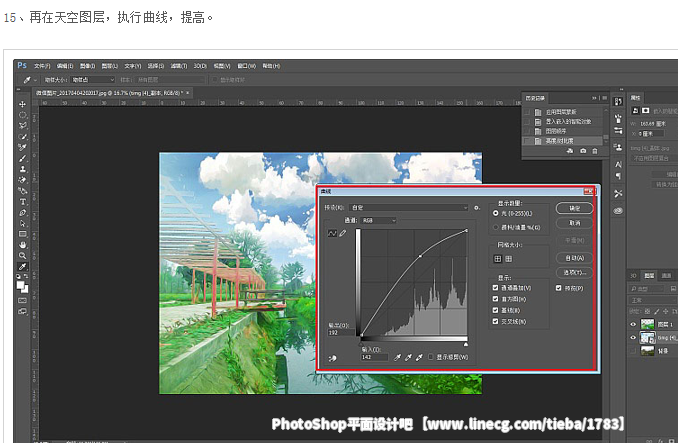Pick the gray point eyedropper in Curves
The height and width of the screenshot is (443, 680).
(408, 357)
